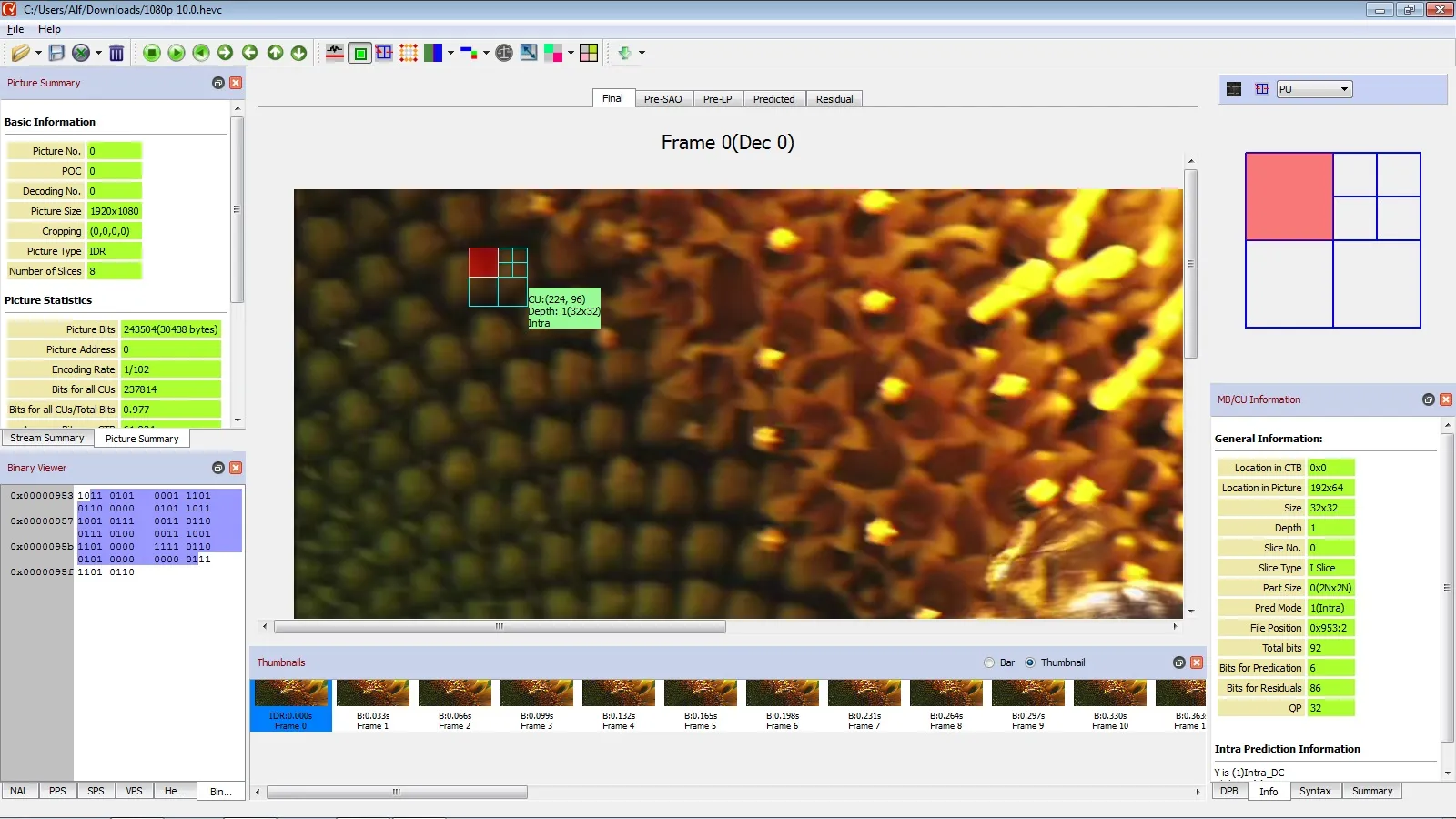Open the PU dropdown selector

[1314, 89]
